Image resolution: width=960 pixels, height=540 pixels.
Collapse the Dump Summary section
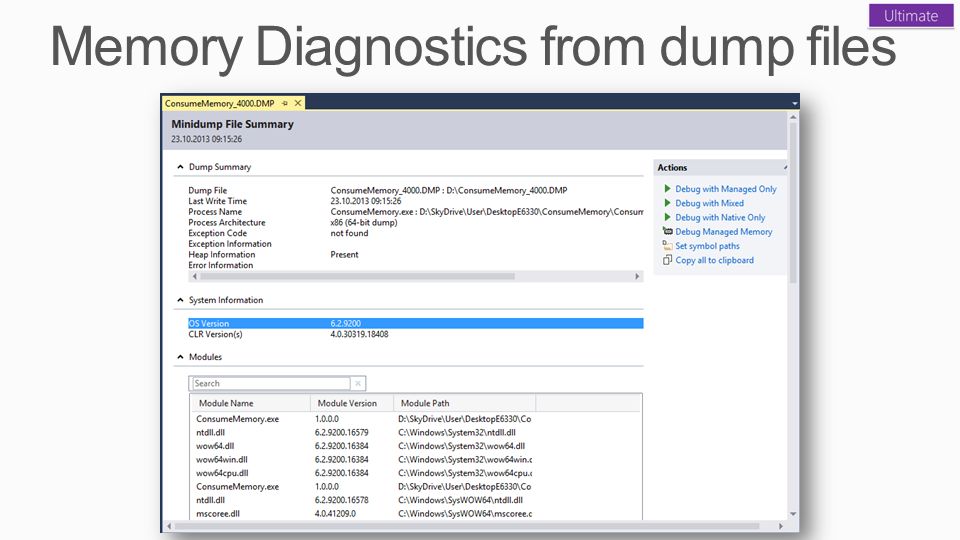click(180, 167)
